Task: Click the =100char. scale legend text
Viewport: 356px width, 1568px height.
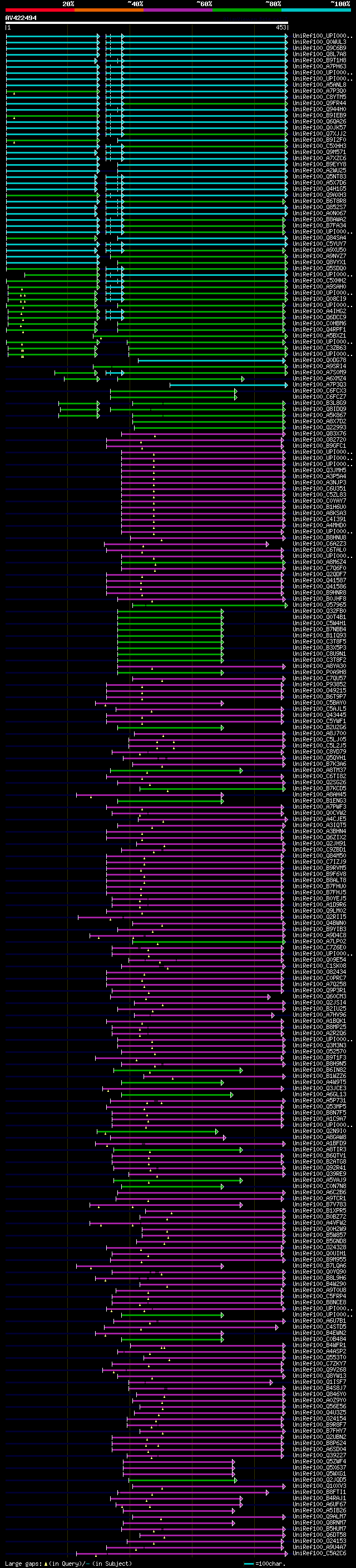Action: (x=270, y=1563)
